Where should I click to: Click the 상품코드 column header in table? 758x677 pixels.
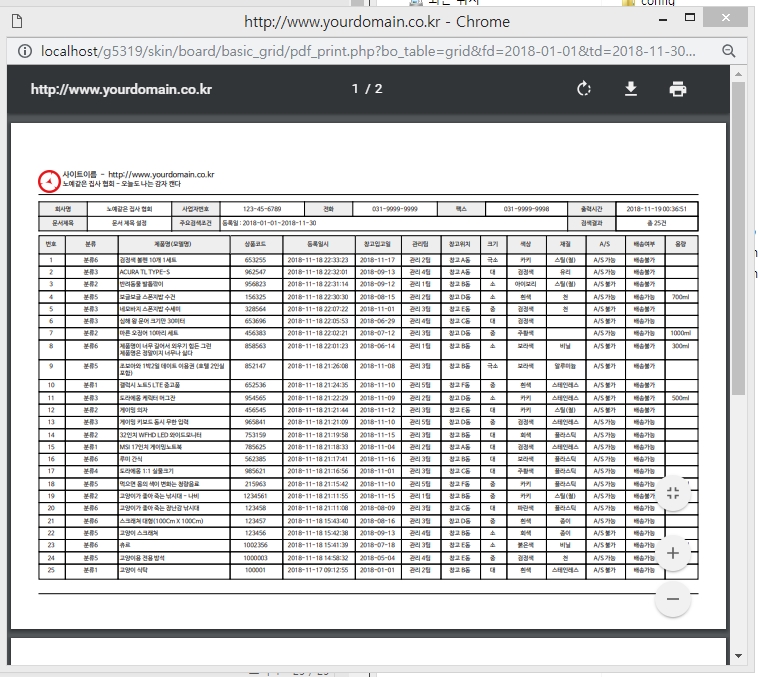point(255,243)
